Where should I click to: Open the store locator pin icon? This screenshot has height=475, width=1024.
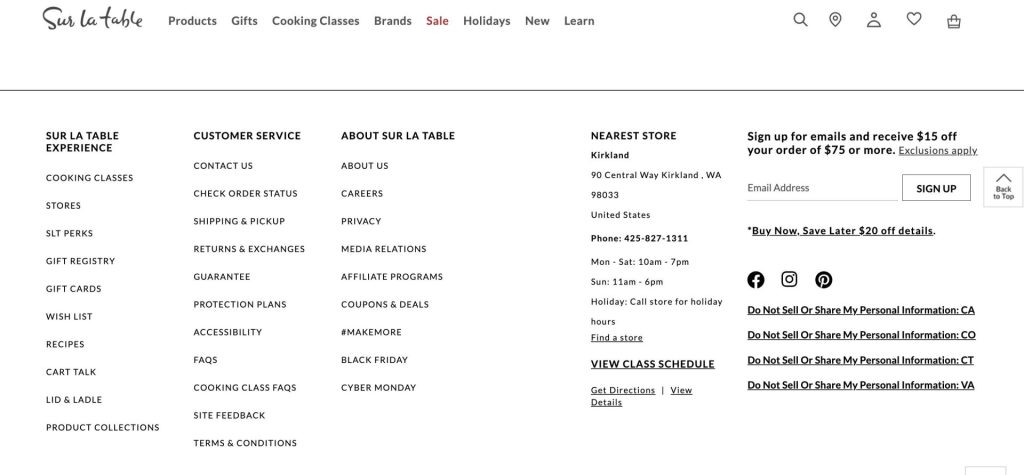coord(835,20)
